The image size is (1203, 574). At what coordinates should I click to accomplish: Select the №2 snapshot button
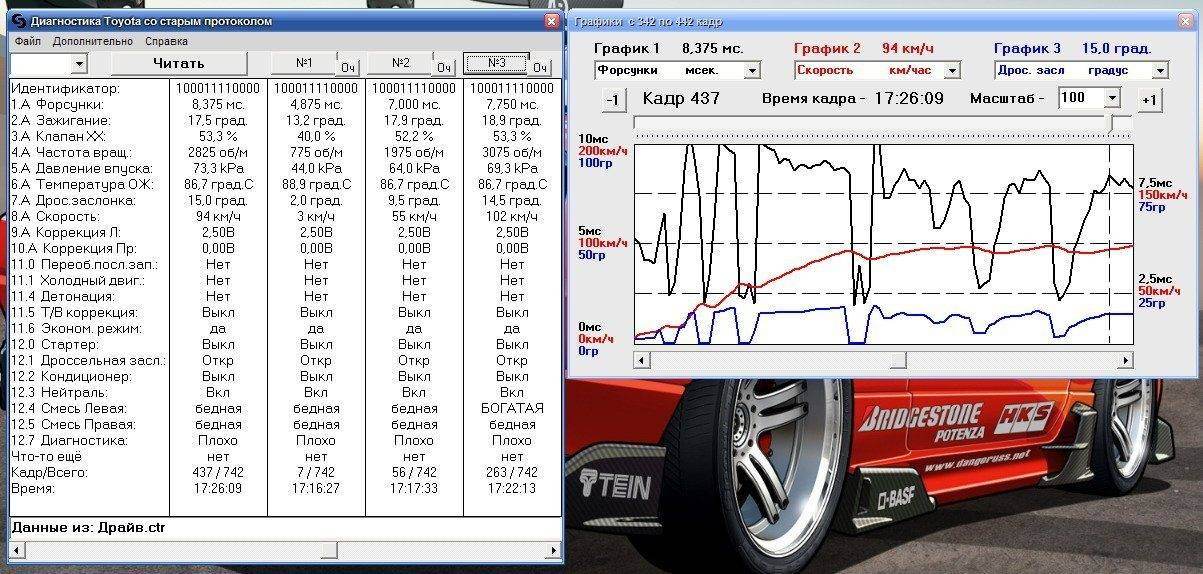pyautogui.click(x=400, y=63)
